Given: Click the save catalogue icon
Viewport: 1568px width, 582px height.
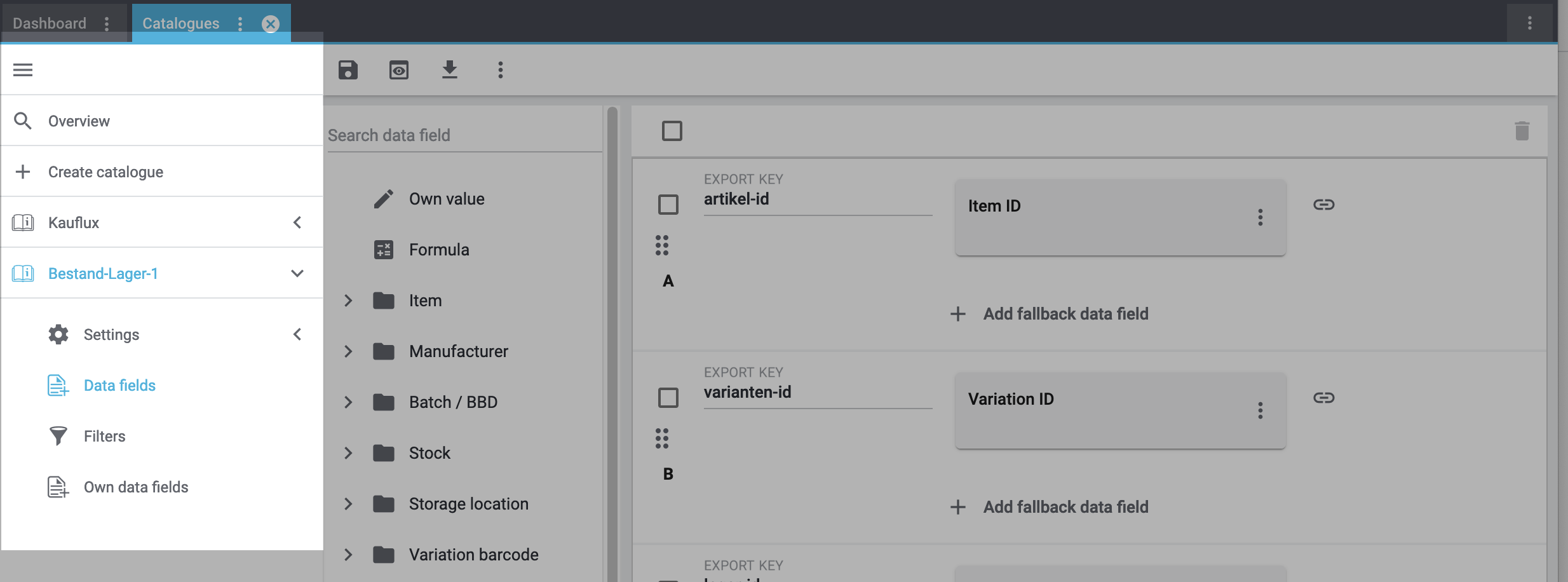Looking at the screenshot, I should [348, 70].
